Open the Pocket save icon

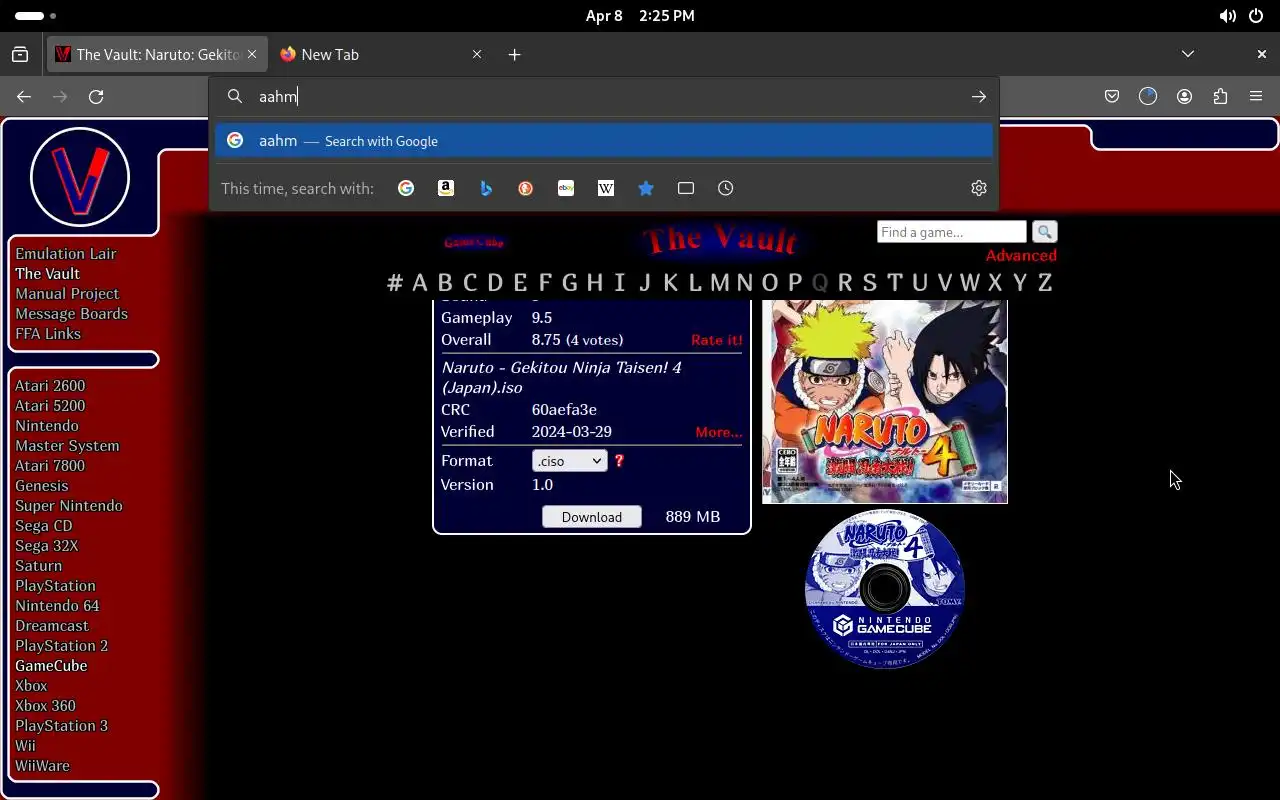(x=1112, y=96)
